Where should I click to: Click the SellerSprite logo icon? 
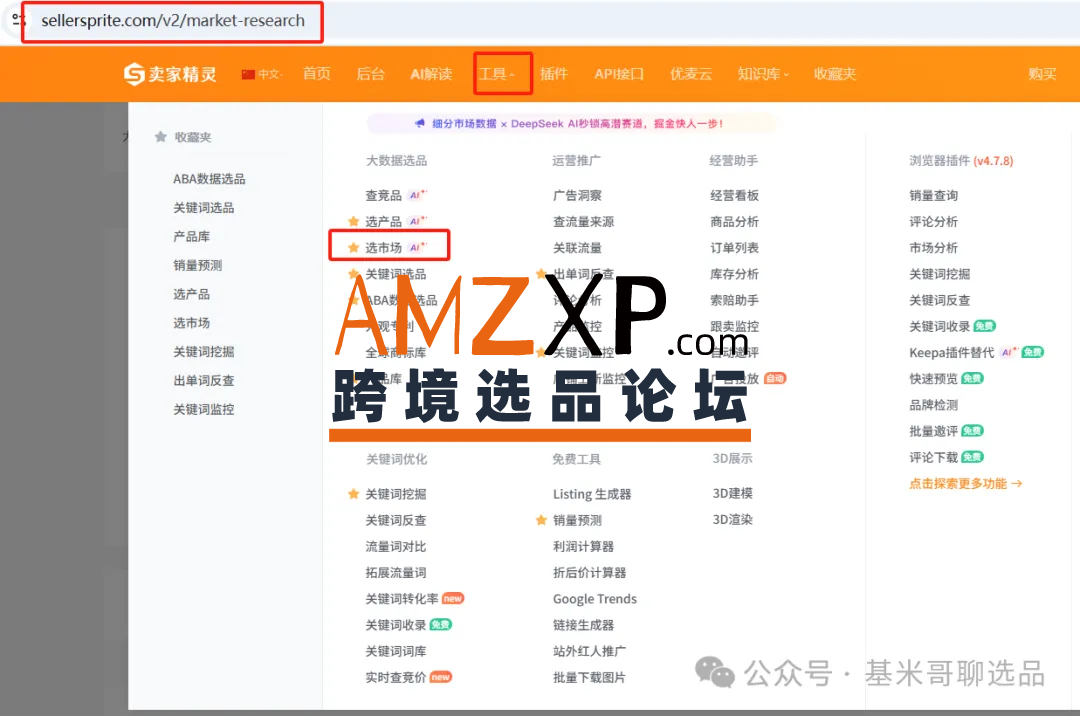click(134, 74)
